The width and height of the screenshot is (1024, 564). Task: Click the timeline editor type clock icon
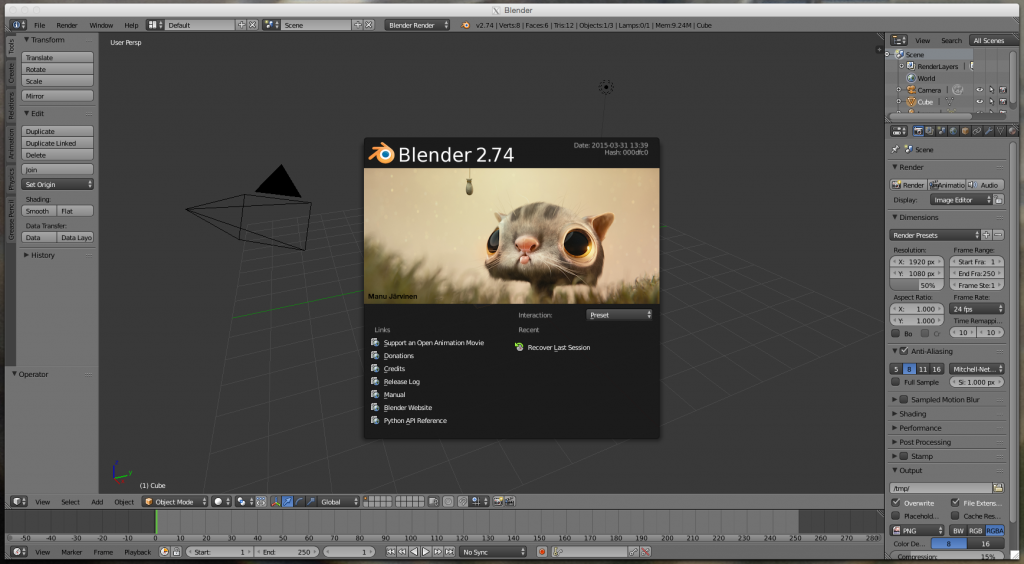(17, 552)
